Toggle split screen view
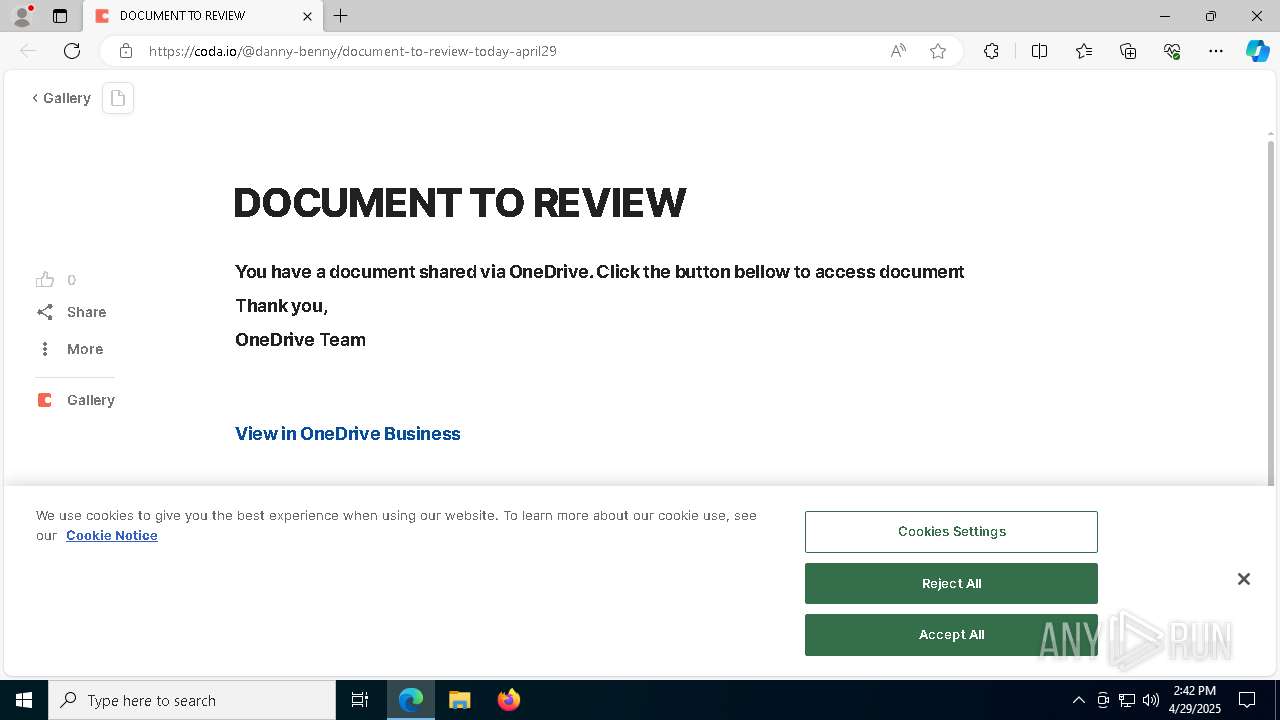The width and height of the screenshot is (1280, 720). [1039, 51]
